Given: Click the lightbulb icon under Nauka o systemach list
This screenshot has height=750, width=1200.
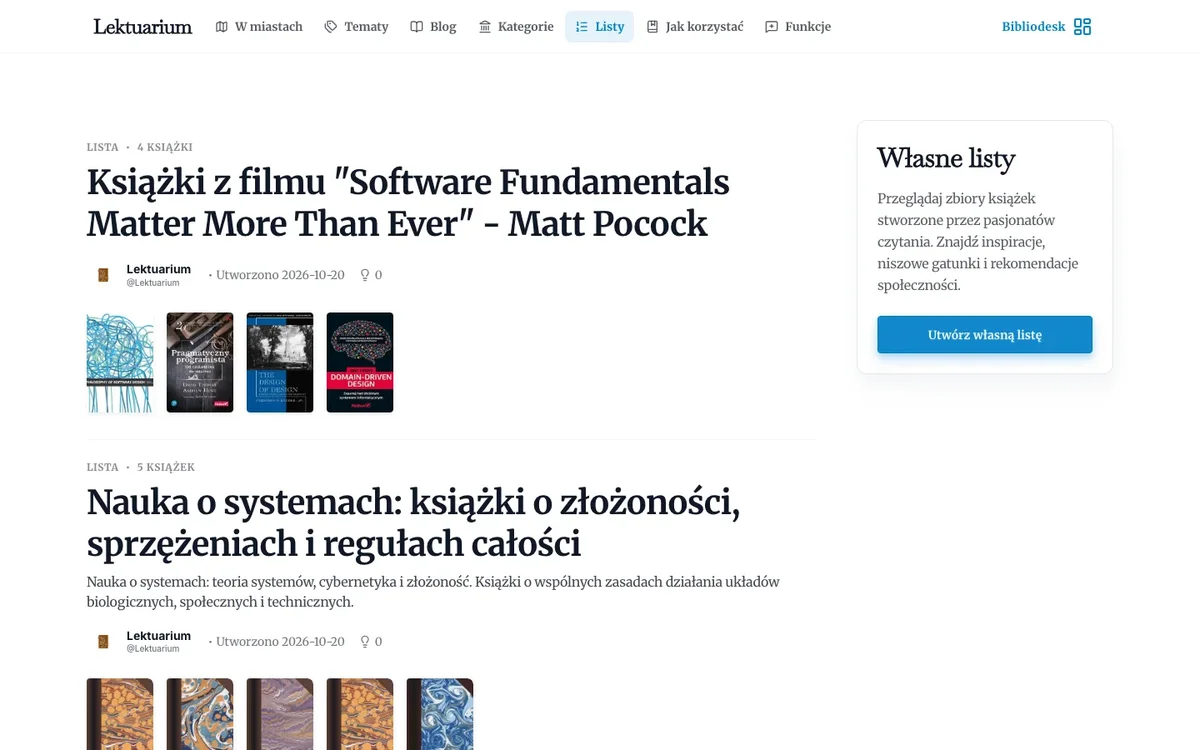Looking at the screenshot, I should [365, 642].
